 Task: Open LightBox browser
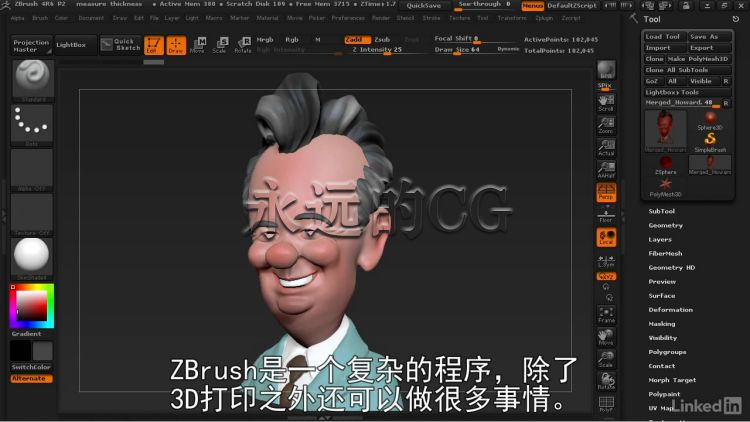tap(76, 45)
